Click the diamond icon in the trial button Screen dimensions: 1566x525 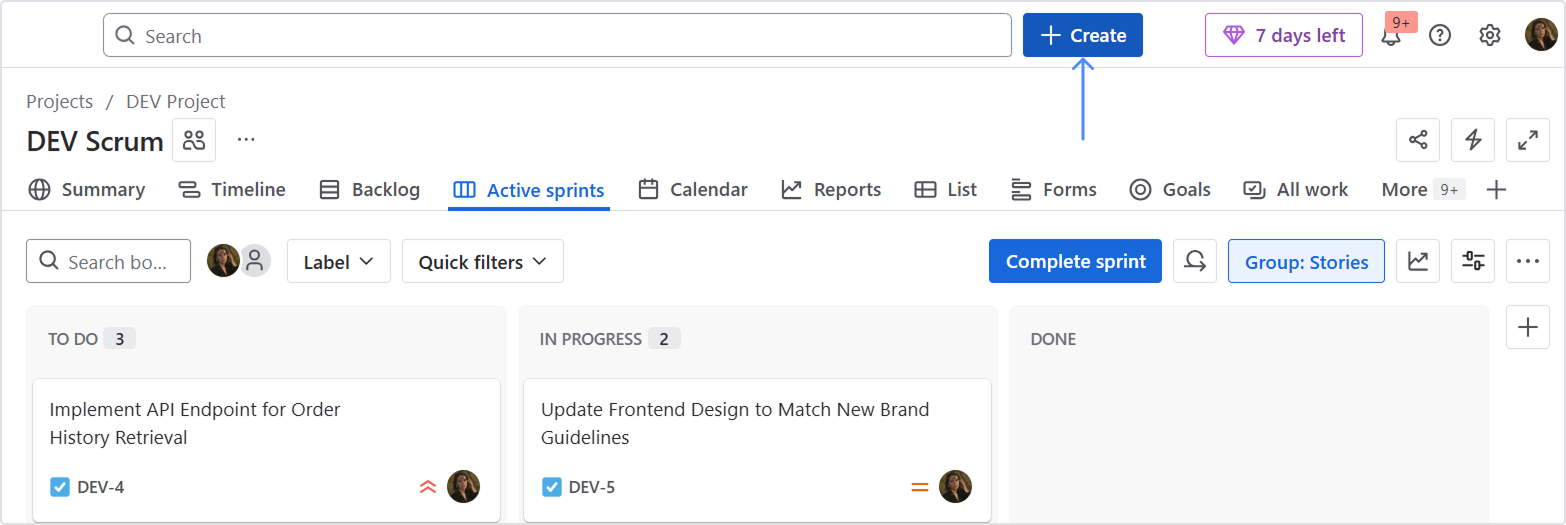[1234, 35]
